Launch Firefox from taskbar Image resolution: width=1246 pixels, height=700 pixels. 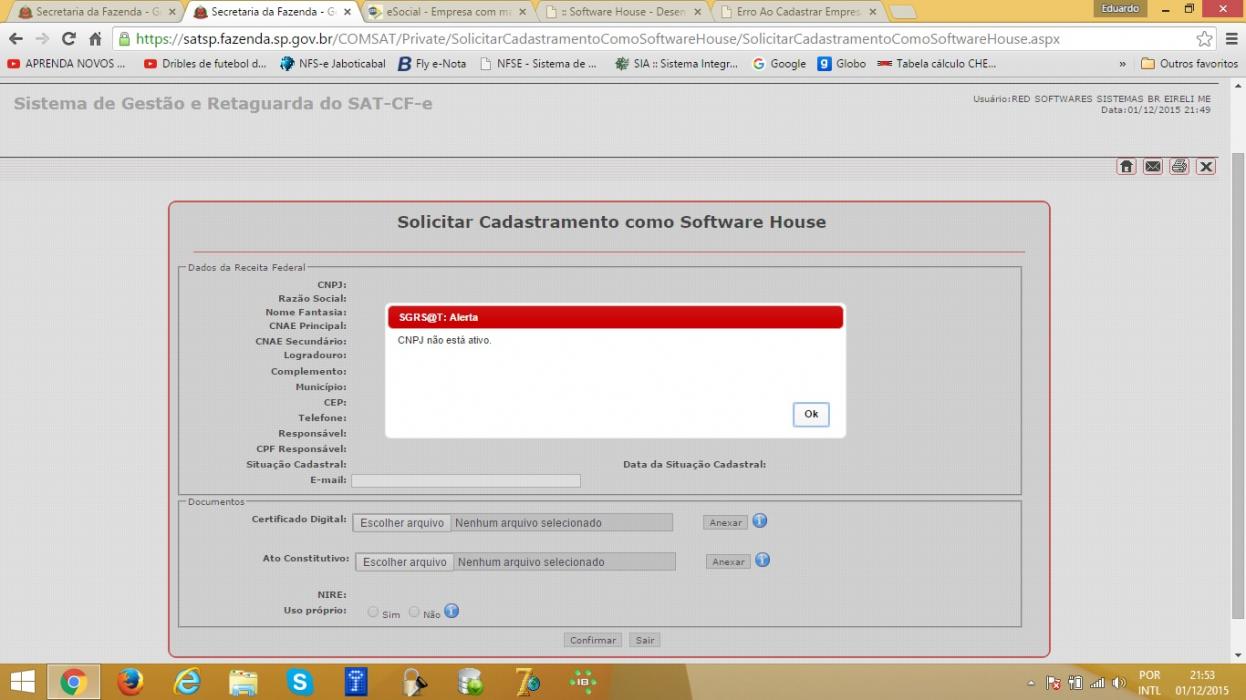pyautogui.click(x=130, y=682)
